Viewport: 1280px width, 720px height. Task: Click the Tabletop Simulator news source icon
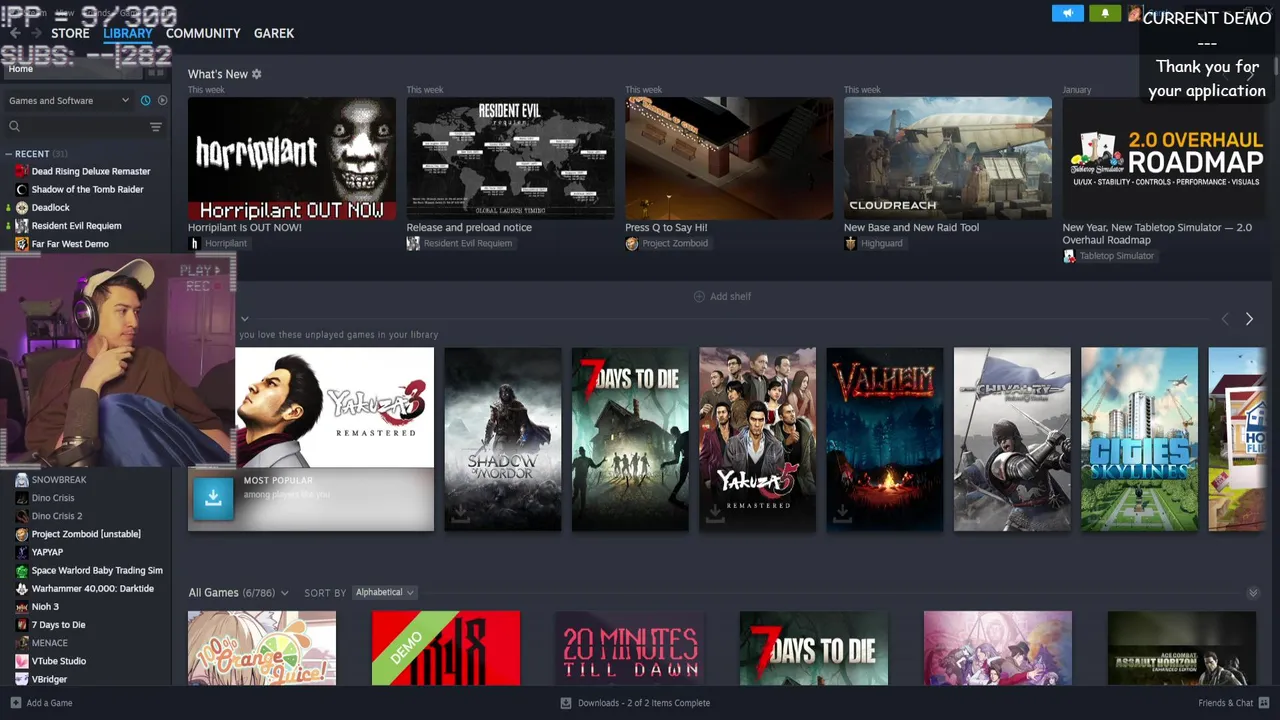click(1069, 256)
